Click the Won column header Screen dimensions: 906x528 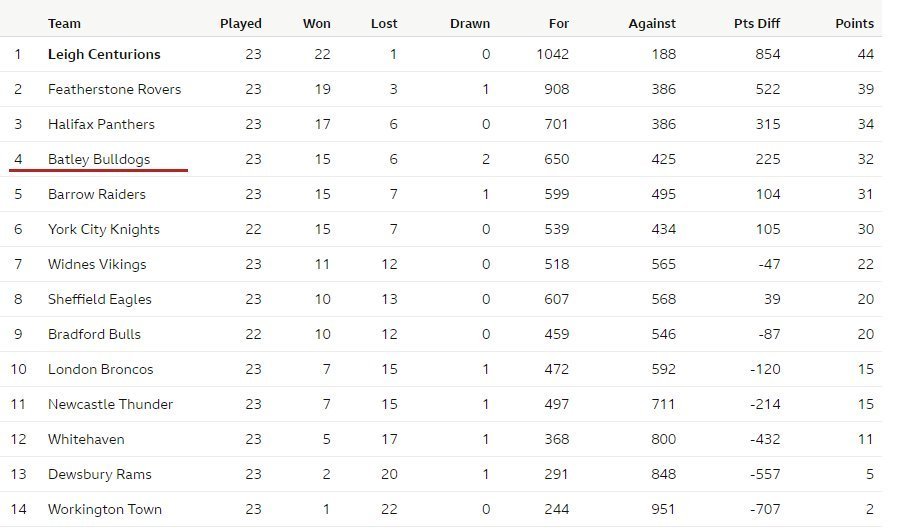(x=317, y=24)
